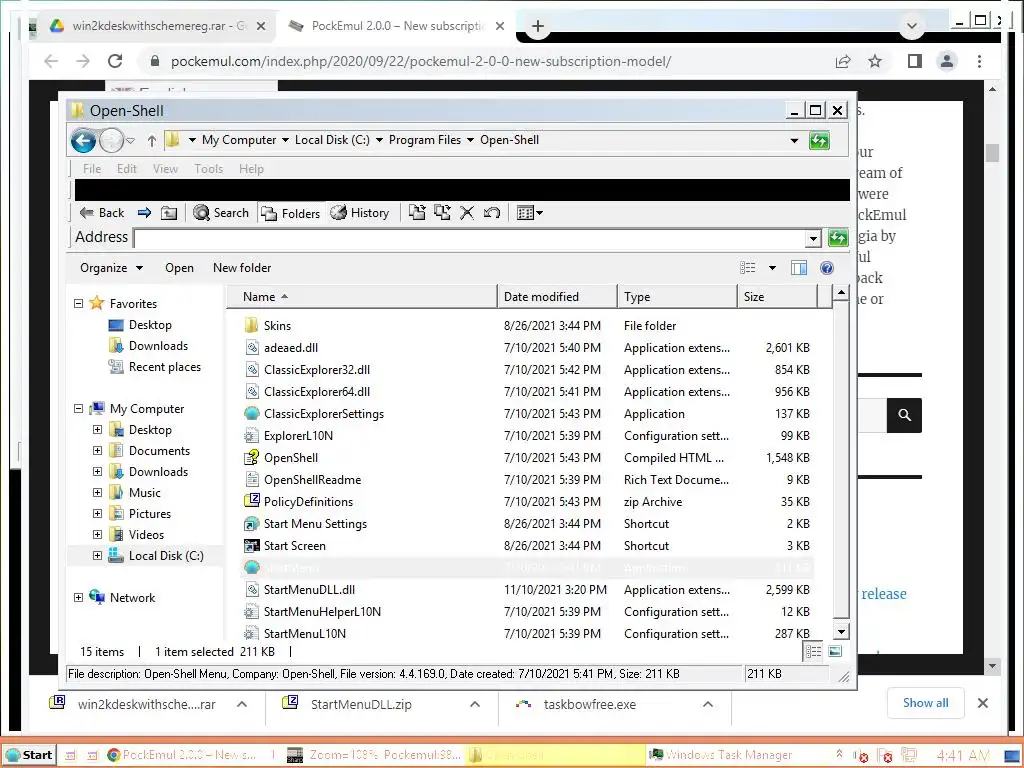Collapse the My Computer tree node
Image resolution: width=1024 pixels, height=768 pixels.
79,409
